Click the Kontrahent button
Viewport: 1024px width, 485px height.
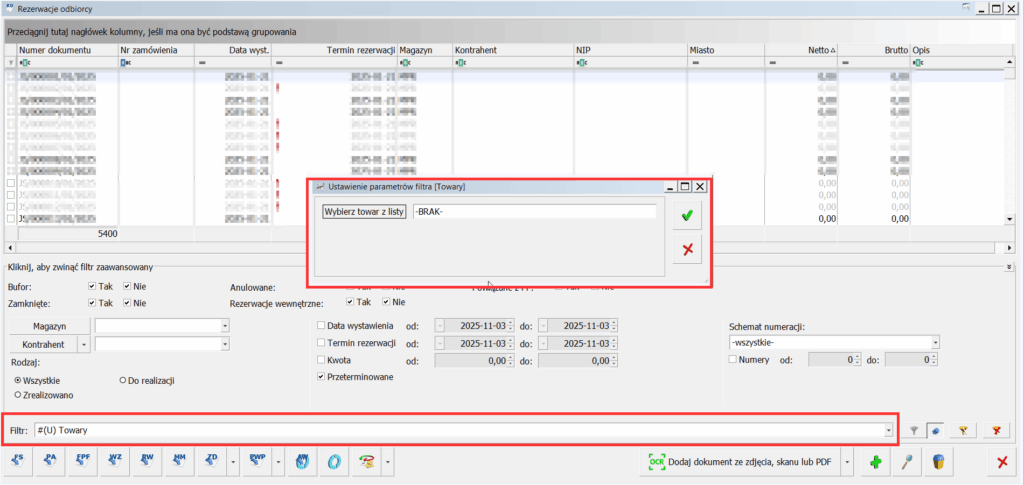42,344
